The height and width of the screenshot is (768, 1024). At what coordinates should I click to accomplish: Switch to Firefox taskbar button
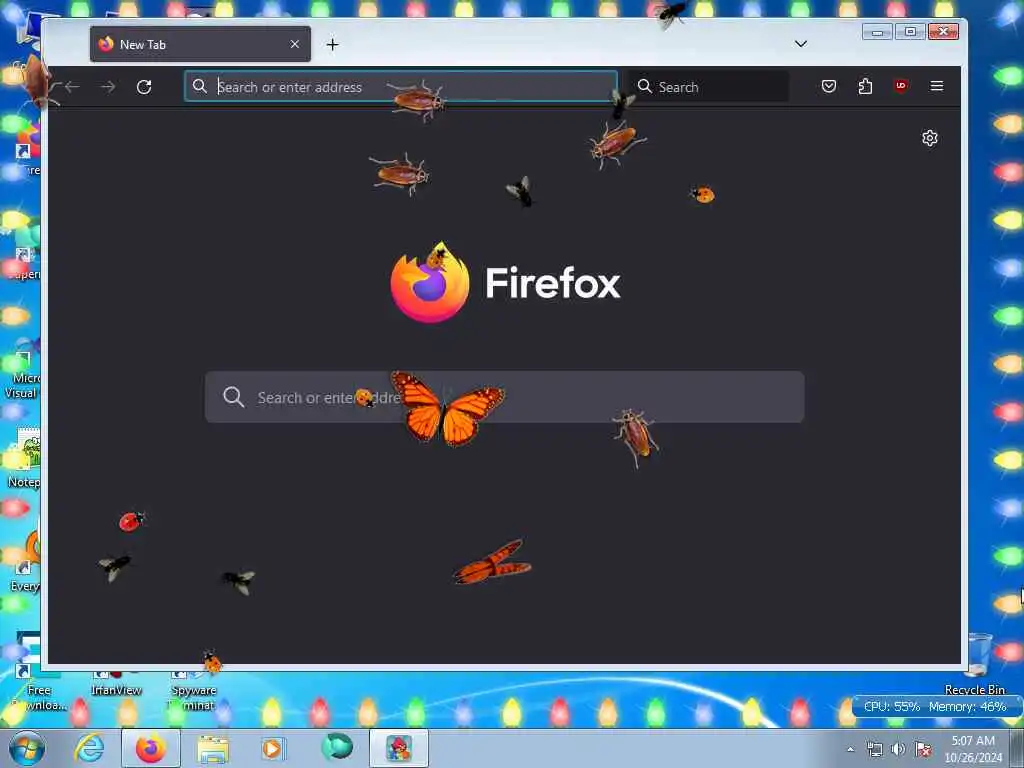151,748
